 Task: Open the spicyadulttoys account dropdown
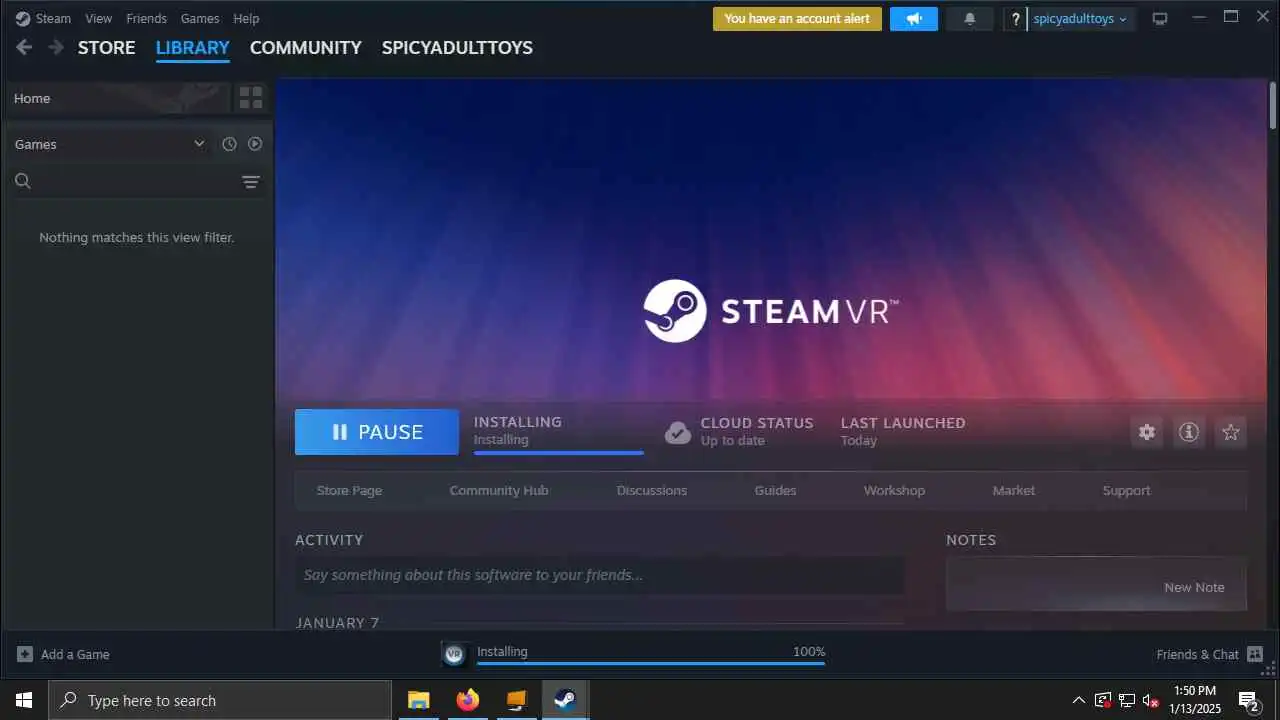click(1081, 19)
